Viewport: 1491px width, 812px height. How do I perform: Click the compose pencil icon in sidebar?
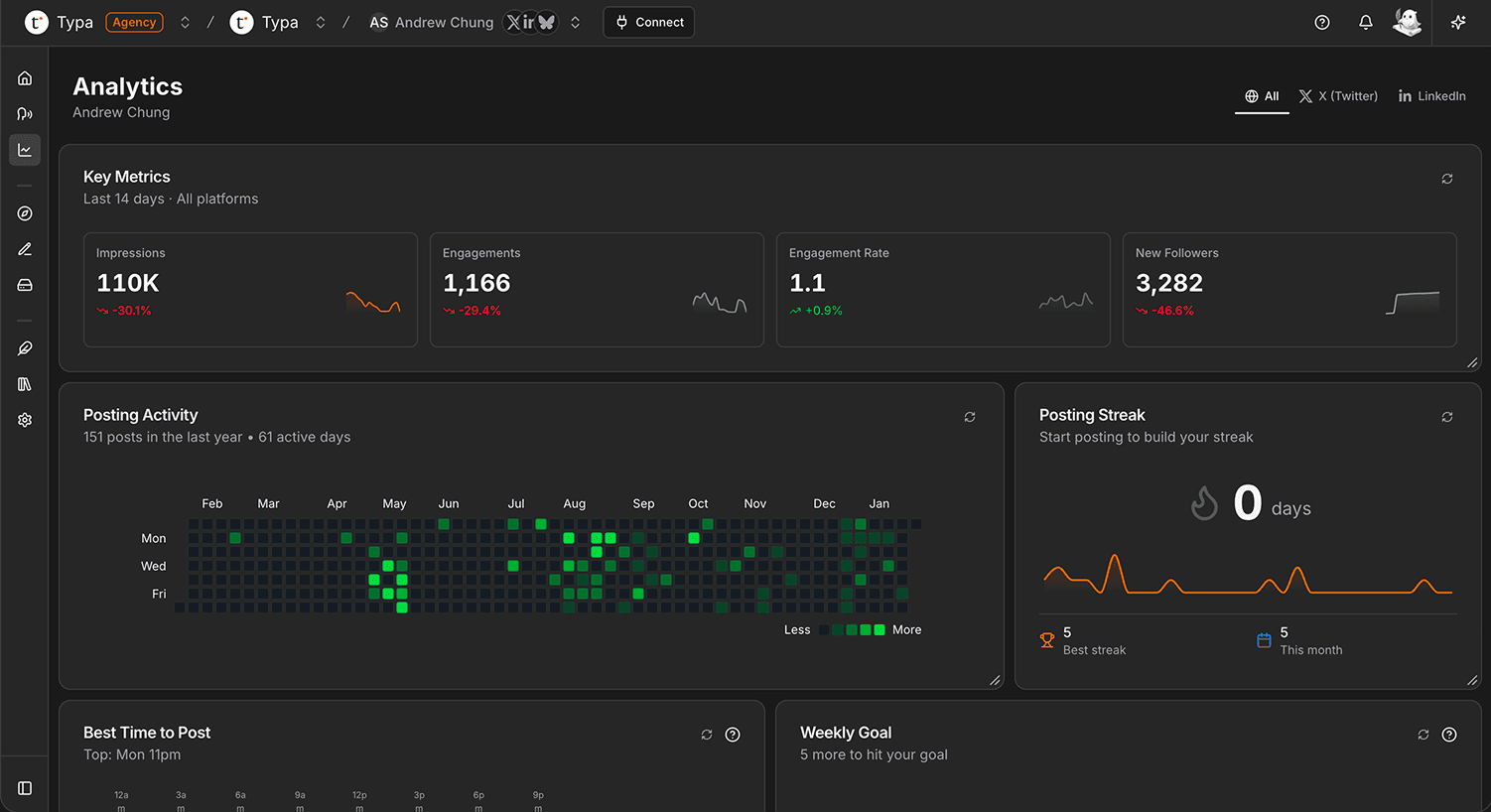point(24,248)
